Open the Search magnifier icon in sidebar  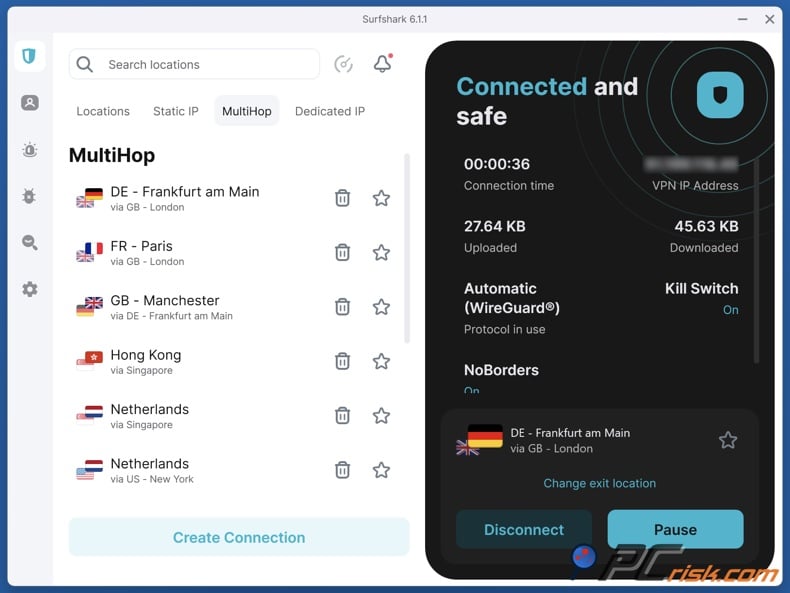tap(30, 242)
